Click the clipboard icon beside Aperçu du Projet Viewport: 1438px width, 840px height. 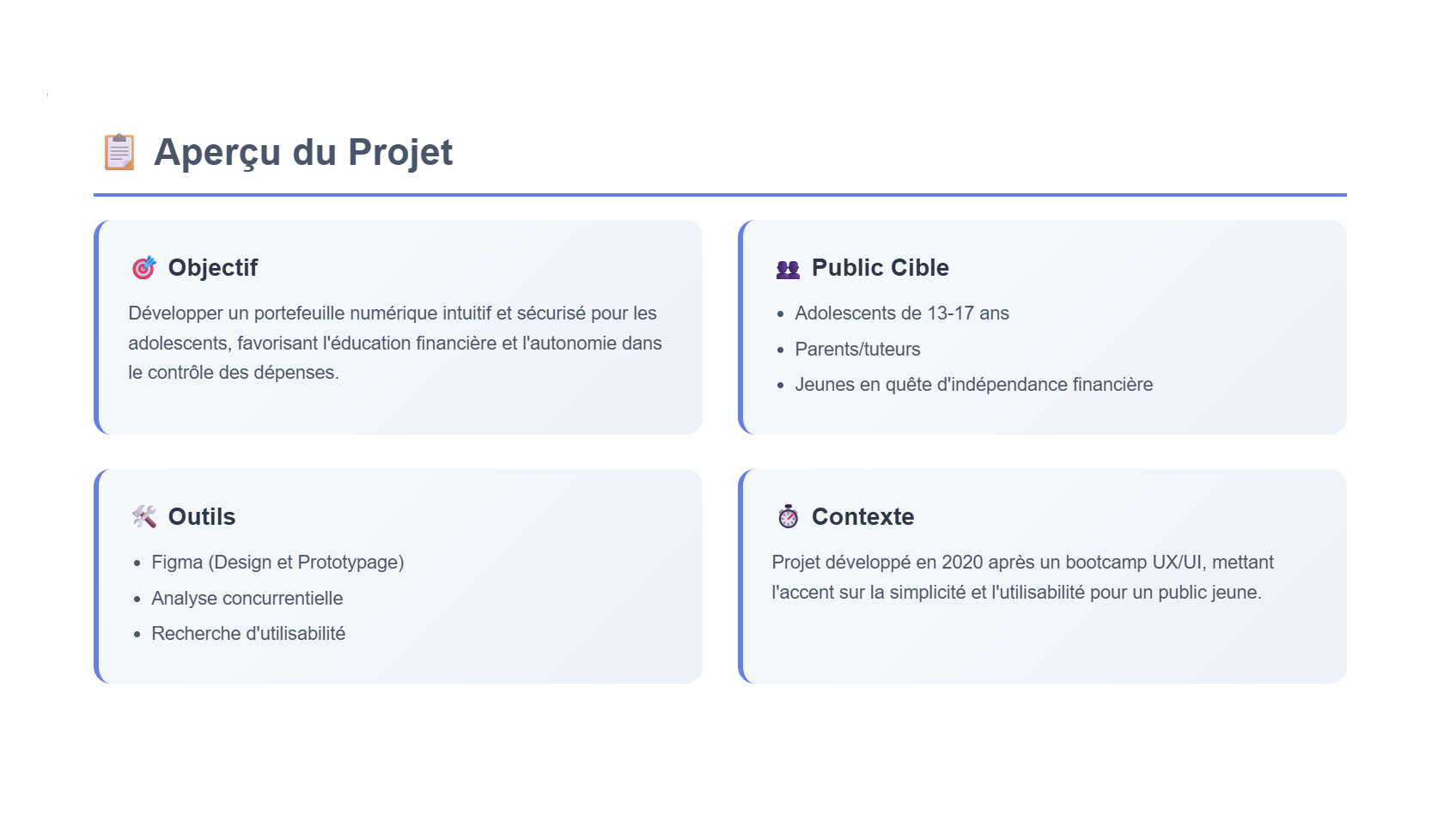119,152
